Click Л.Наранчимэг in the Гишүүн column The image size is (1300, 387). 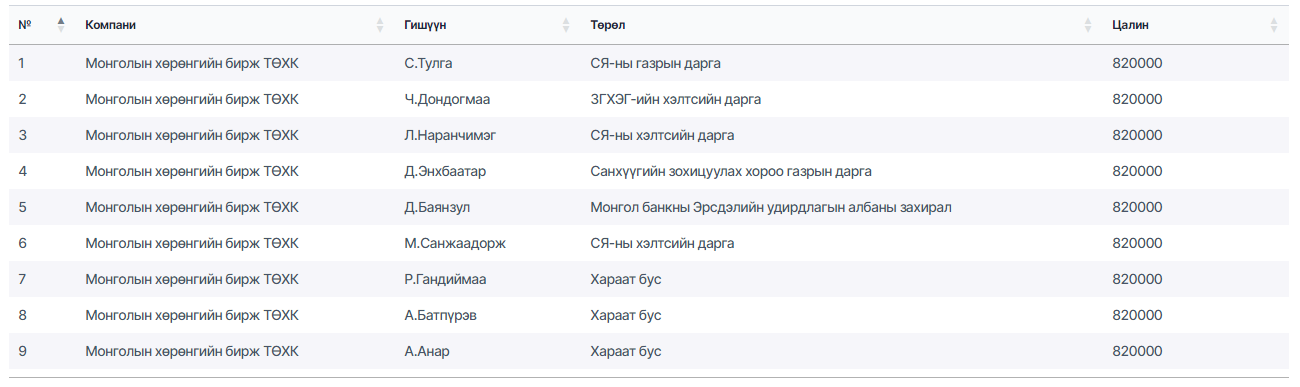tap(450, 135)
